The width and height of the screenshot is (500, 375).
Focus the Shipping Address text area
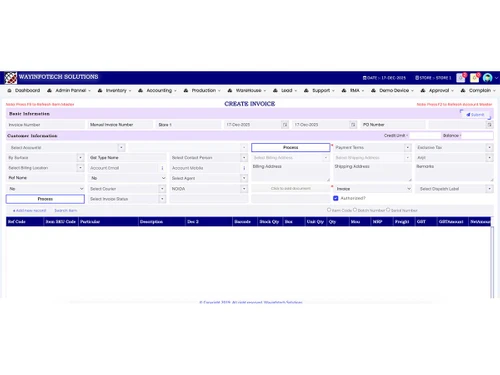pyautogui.click(x=373, y=172)
